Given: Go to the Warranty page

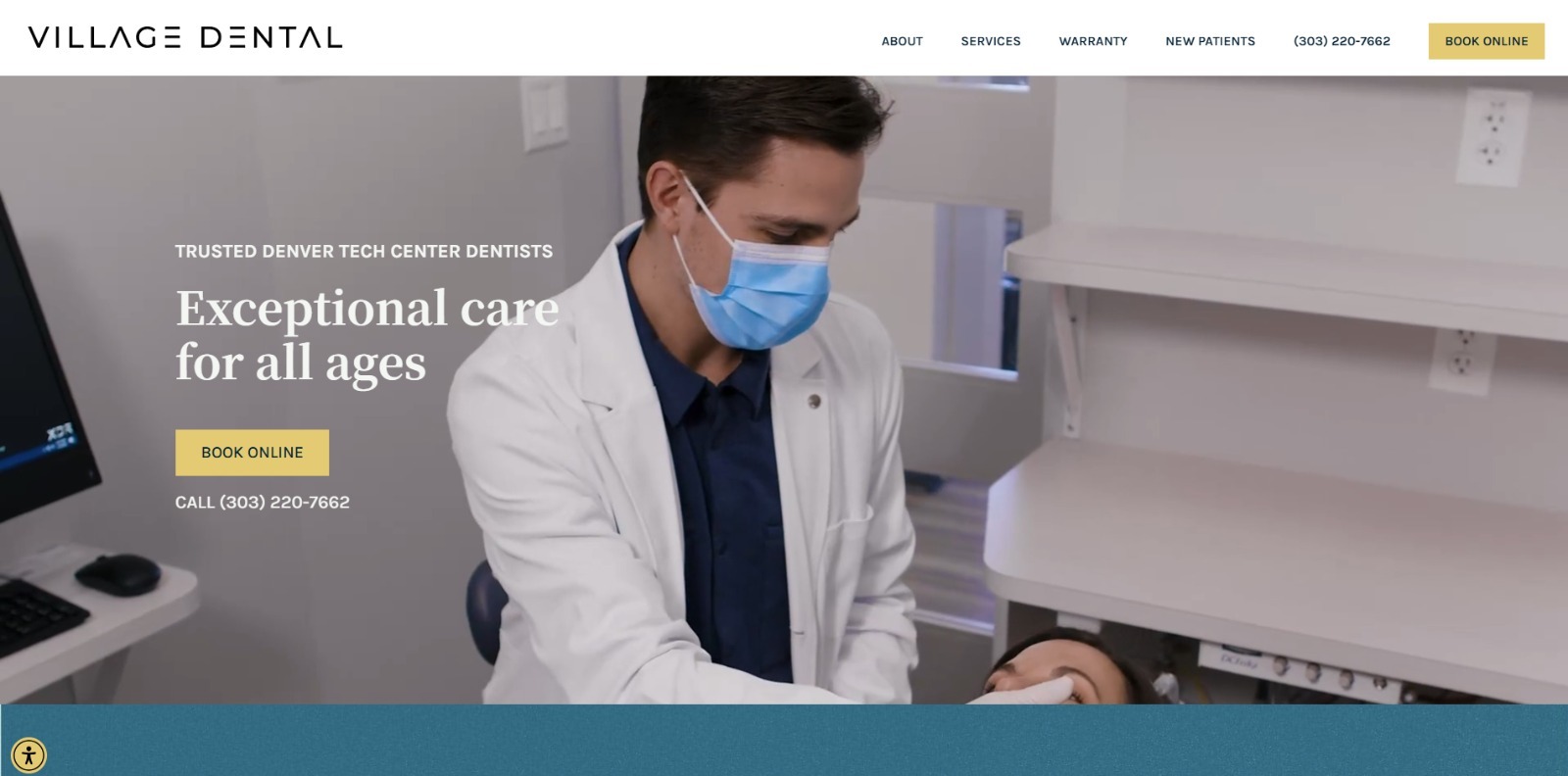Looking at the screenshot, I should coord(1093,41).
